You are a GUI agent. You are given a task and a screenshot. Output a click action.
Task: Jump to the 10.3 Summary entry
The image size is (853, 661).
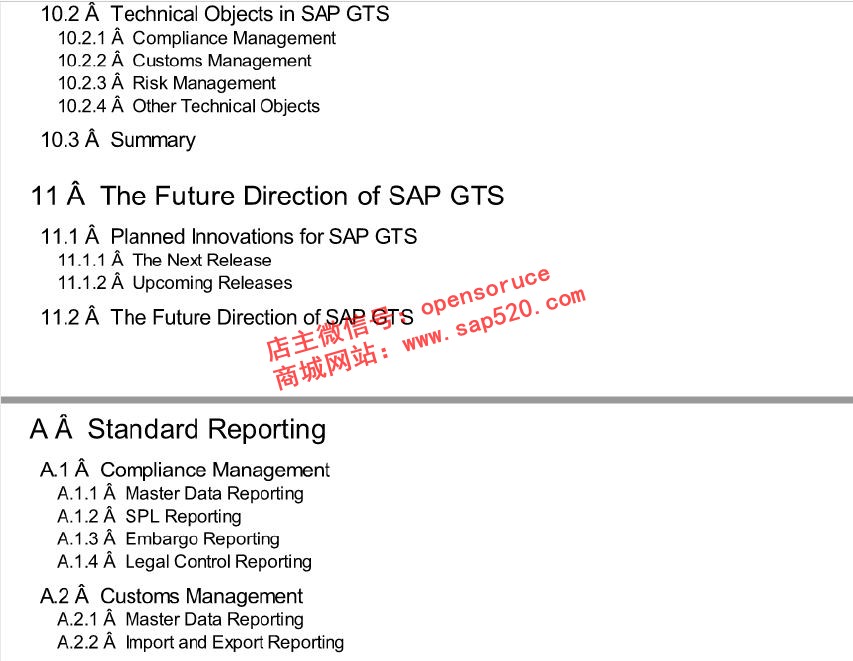118,140
